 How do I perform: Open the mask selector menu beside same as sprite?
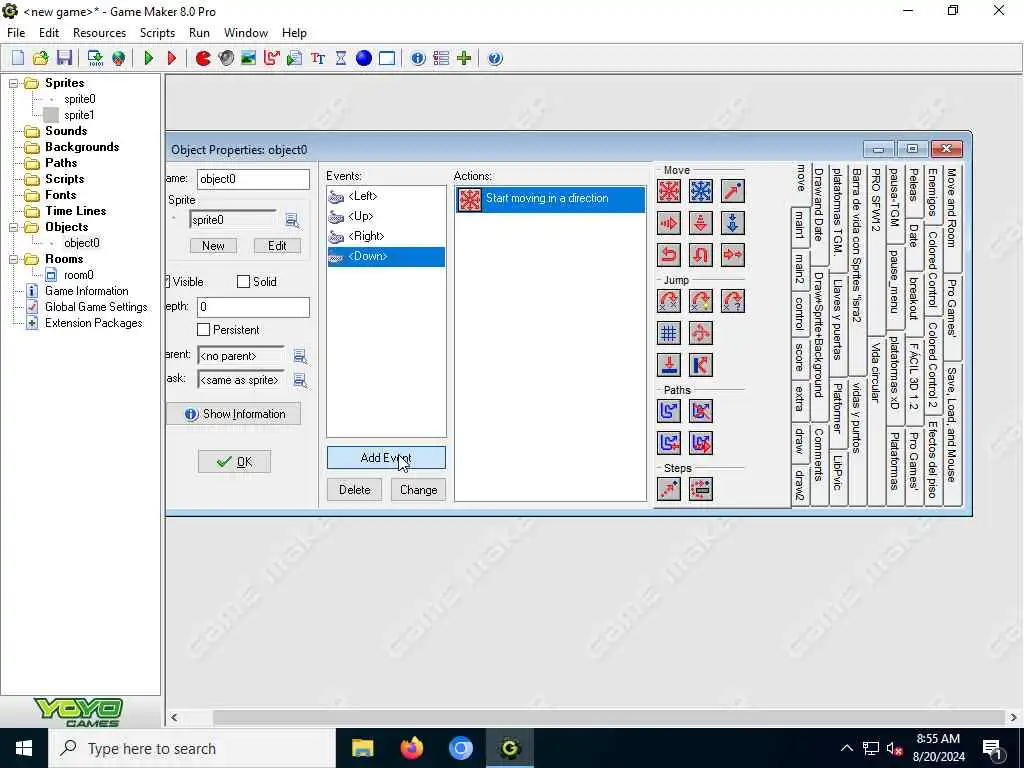(300, 380)
